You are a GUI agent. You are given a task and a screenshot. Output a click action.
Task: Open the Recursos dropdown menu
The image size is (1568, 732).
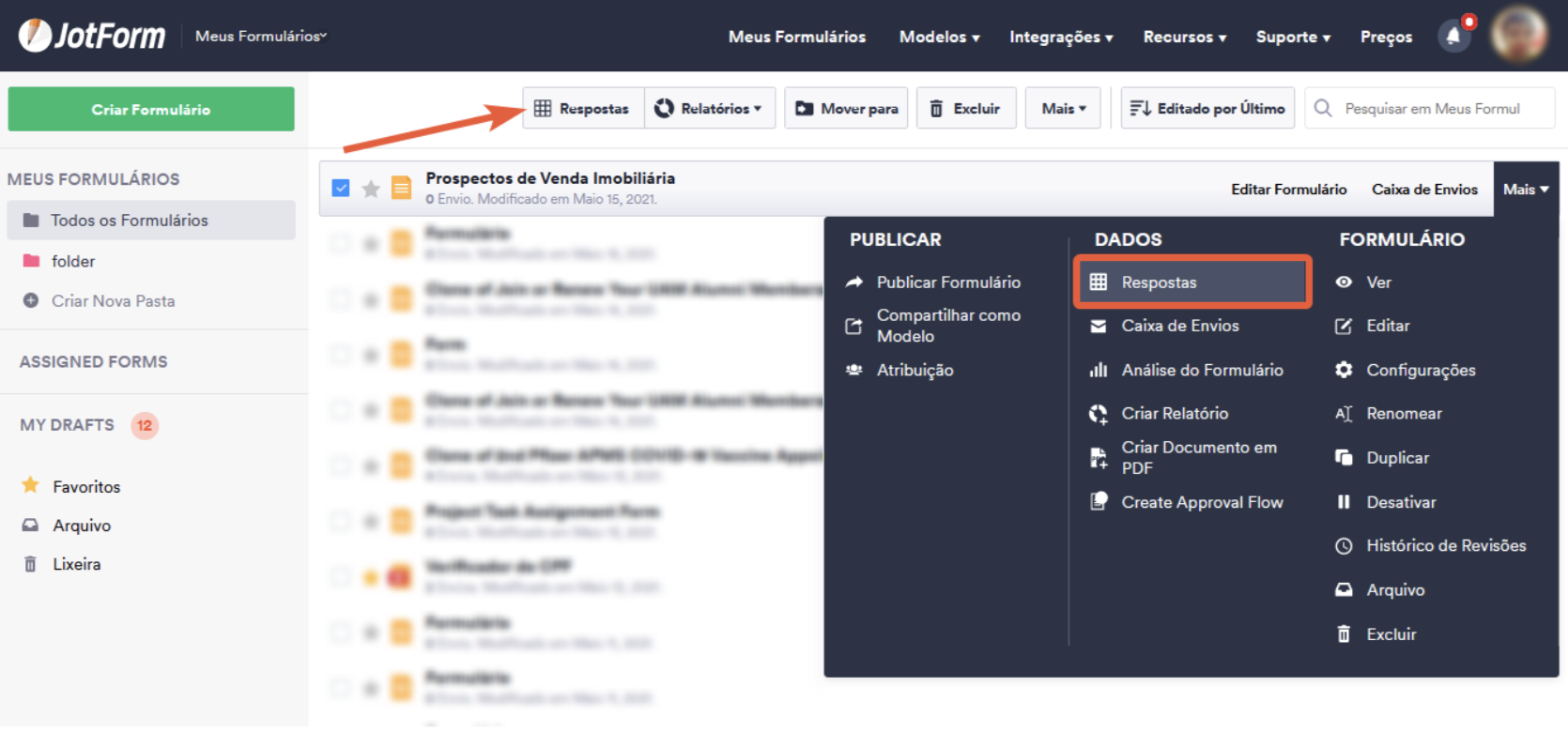[1185, 37]
